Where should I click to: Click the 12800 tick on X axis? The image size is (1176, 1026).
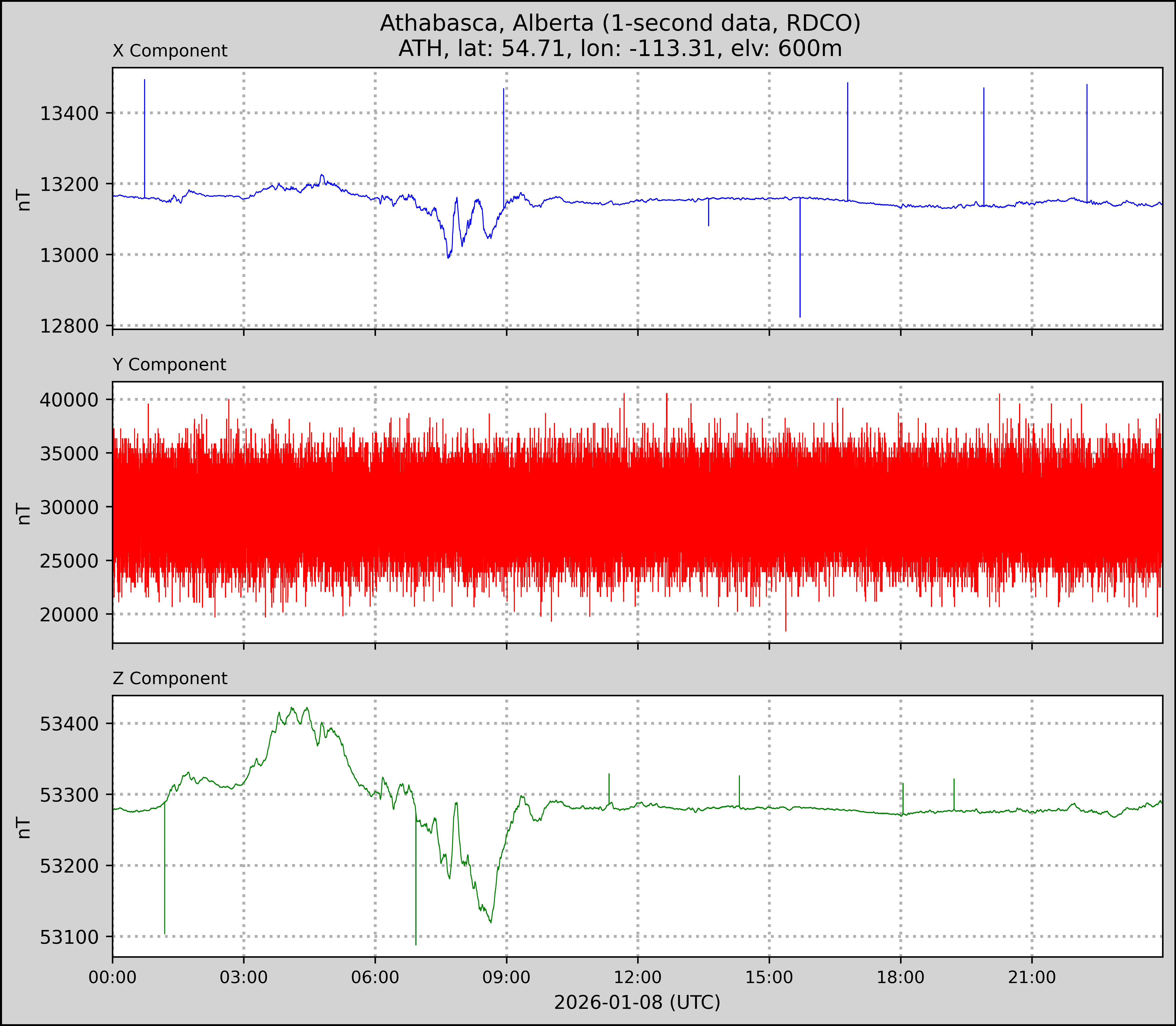click(69, 326)
